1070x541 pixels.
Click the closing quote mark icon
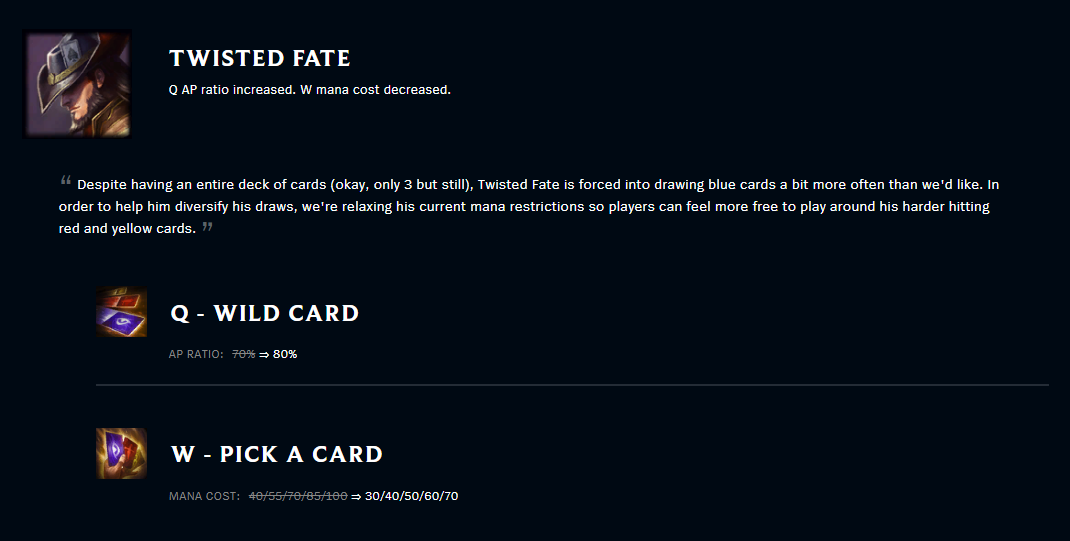click(207, 226)
